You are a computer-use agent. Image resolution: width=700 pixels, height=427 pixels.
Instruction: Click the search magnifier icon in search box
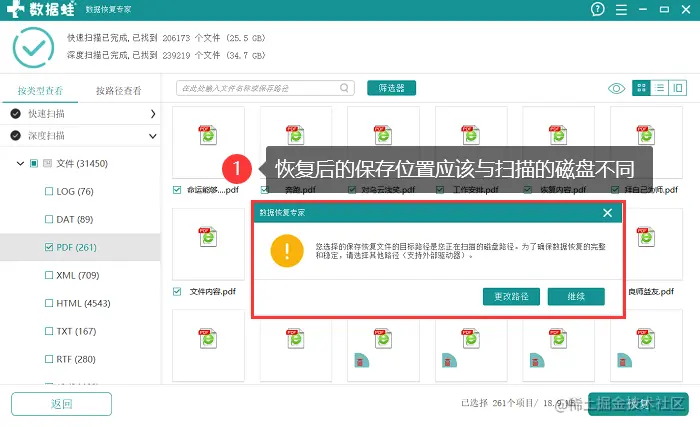(x=344, y=88)
